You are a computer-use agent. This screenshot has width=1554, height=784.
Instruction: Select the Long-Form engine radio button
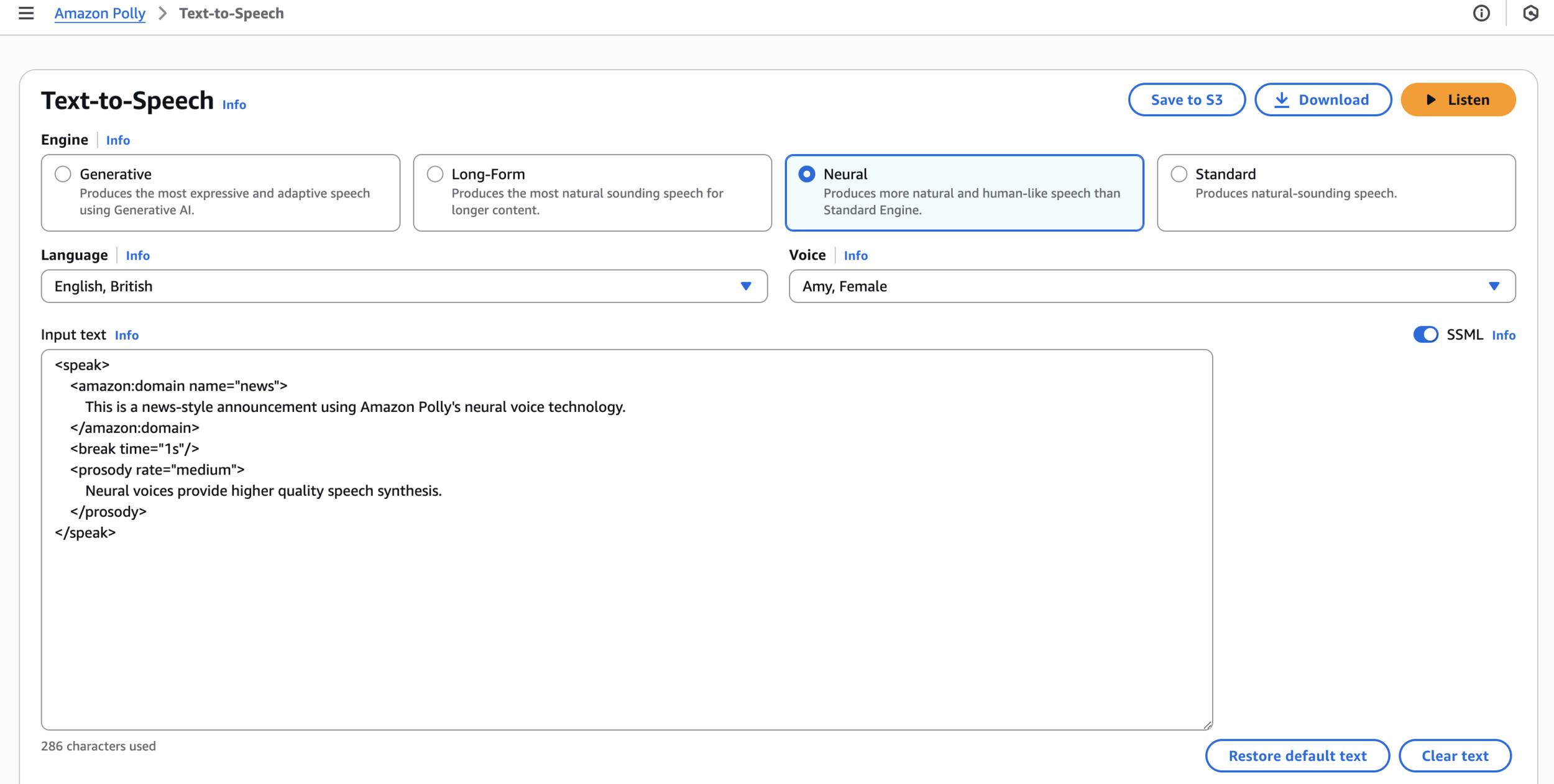[x=435, y=174]
